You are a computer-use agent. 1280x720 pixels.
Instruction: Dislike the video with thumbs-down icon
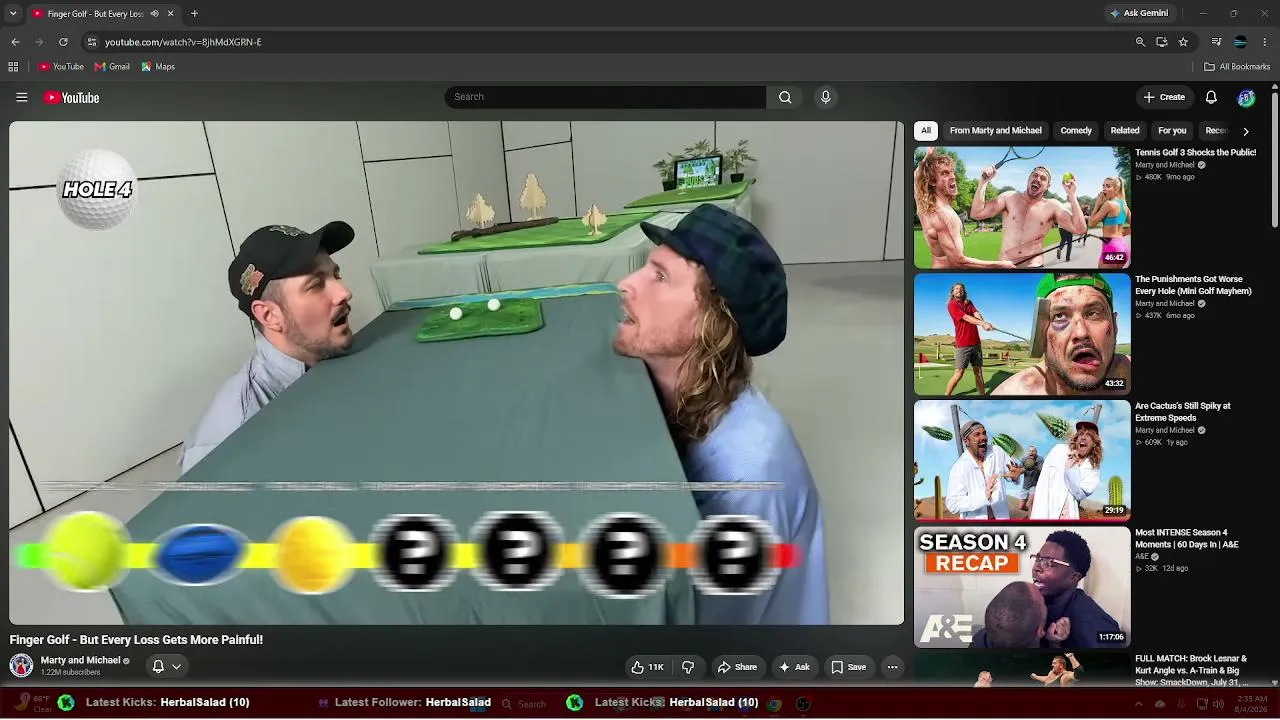click(688, 667)
